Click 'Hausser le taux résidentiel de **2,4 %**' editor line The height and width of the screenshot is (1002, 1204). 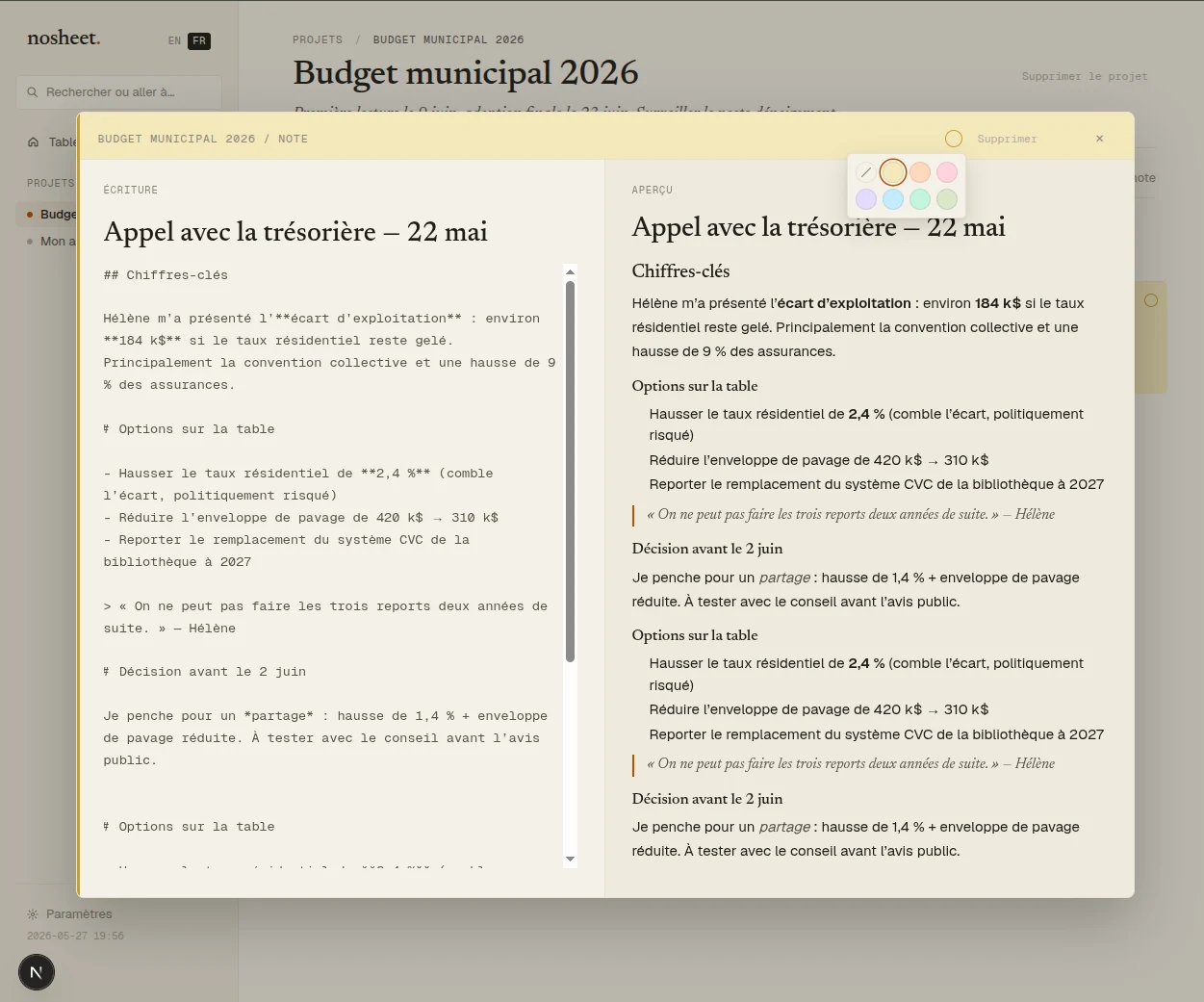298,484
